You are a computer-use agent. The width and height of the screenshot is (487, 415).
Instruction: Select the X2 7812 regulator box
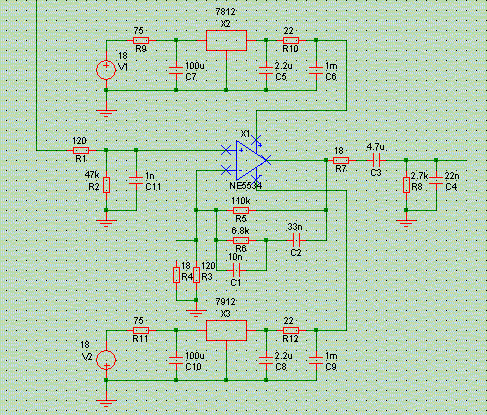tap(226, 41)
